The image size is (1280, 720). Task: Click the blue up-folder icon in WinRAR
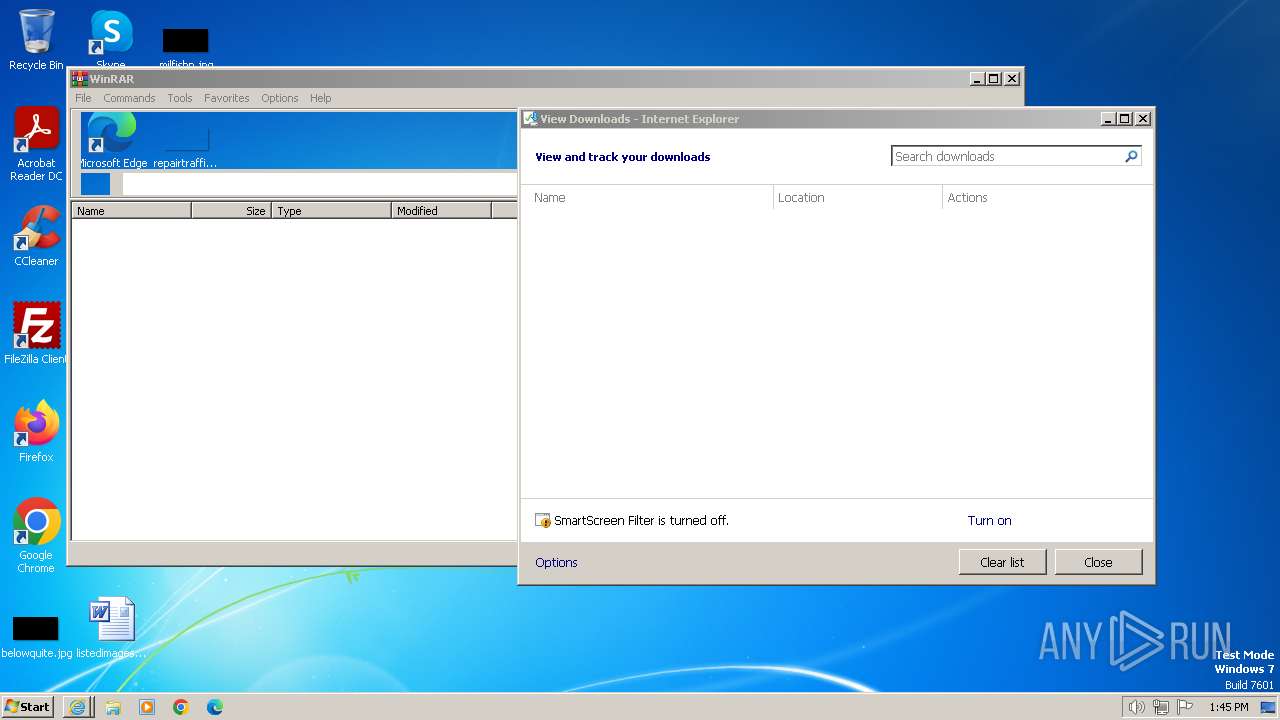pos(95,184)
